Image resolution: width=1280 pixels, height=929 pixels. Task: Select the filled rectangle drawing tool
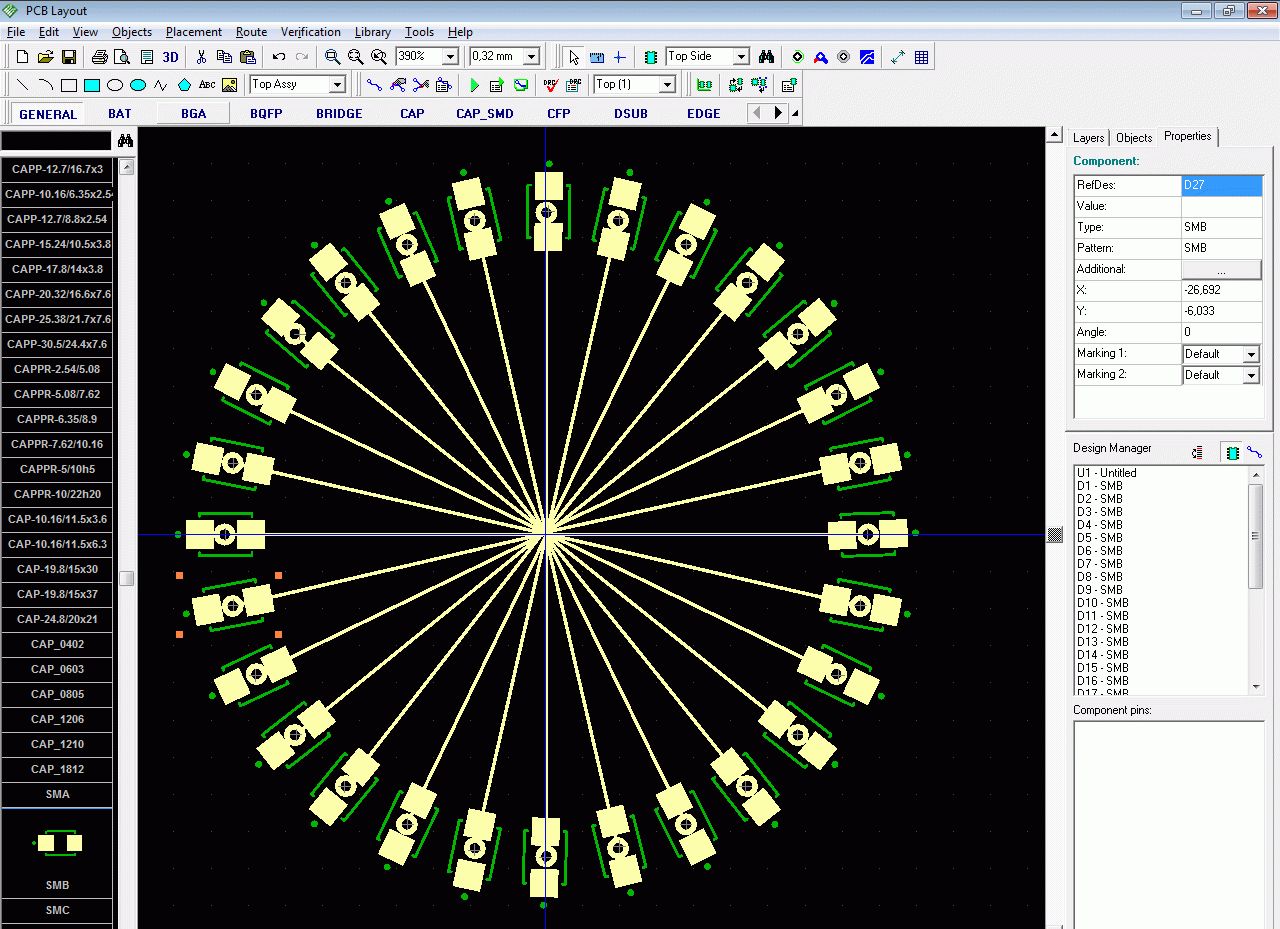[92, 85]
